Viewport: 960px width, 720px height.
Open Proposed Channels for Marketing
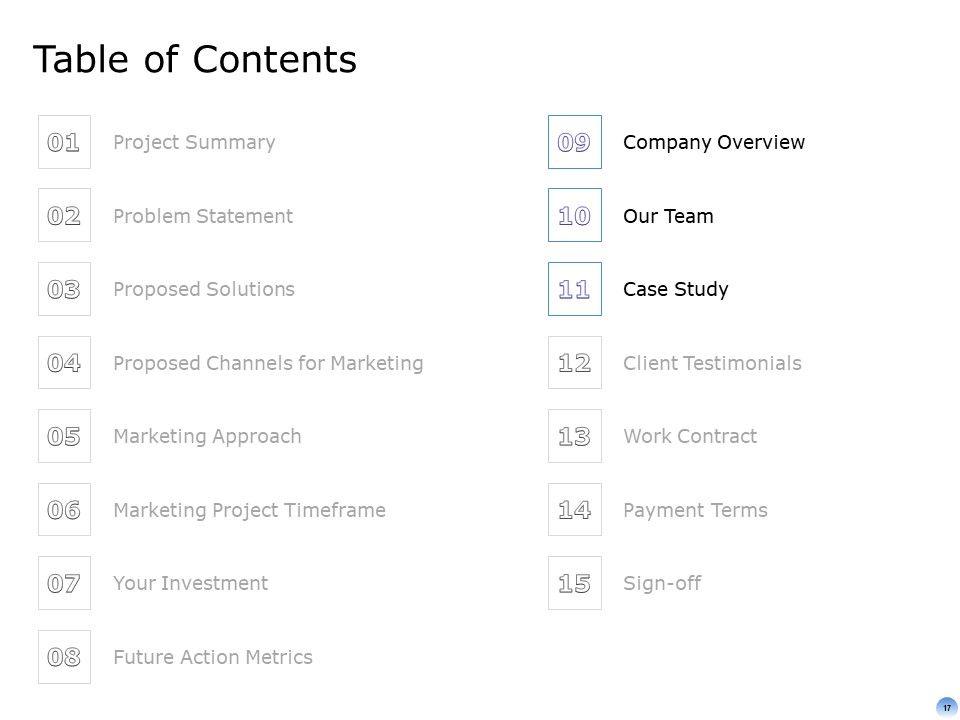[x=268, y=363]
